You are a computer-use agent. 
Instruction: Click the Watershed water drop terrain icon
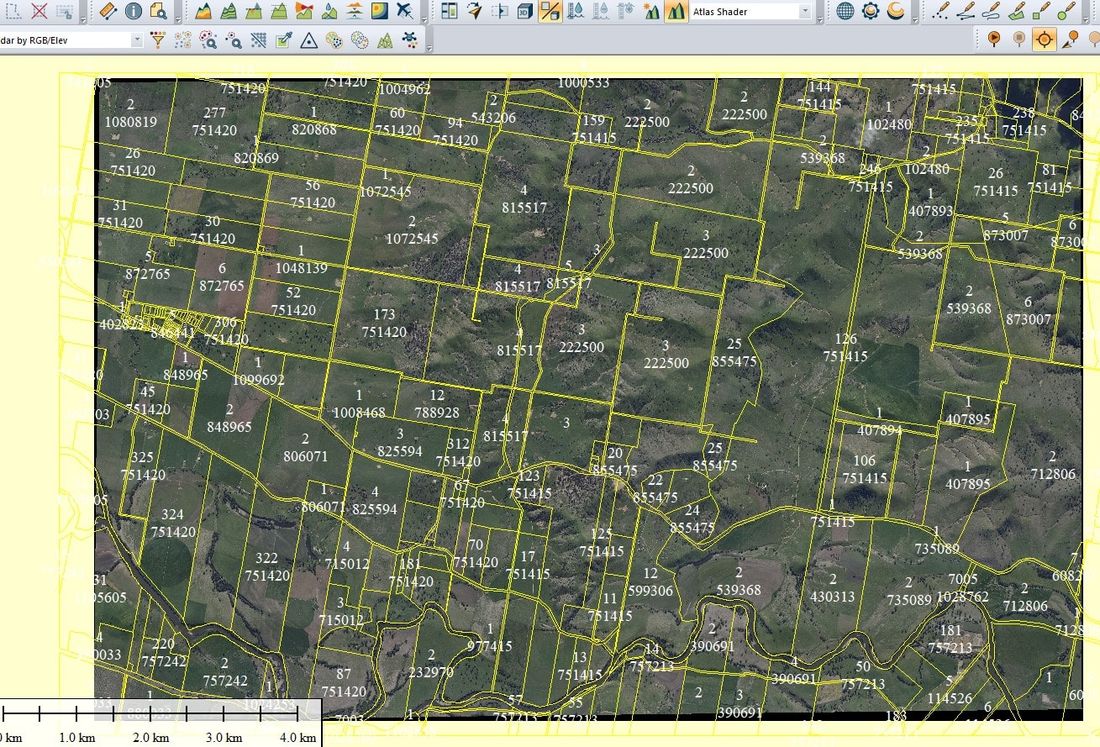330,11
